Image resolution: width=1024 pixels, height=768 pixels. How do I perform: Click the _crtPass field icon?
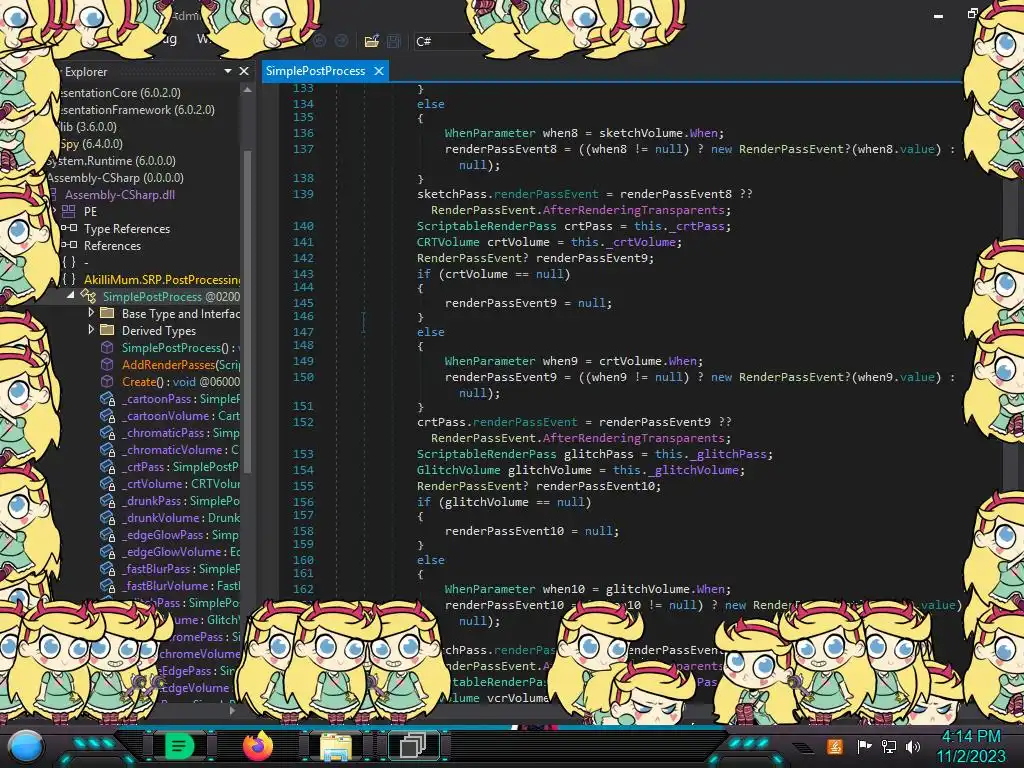point(108,467)
